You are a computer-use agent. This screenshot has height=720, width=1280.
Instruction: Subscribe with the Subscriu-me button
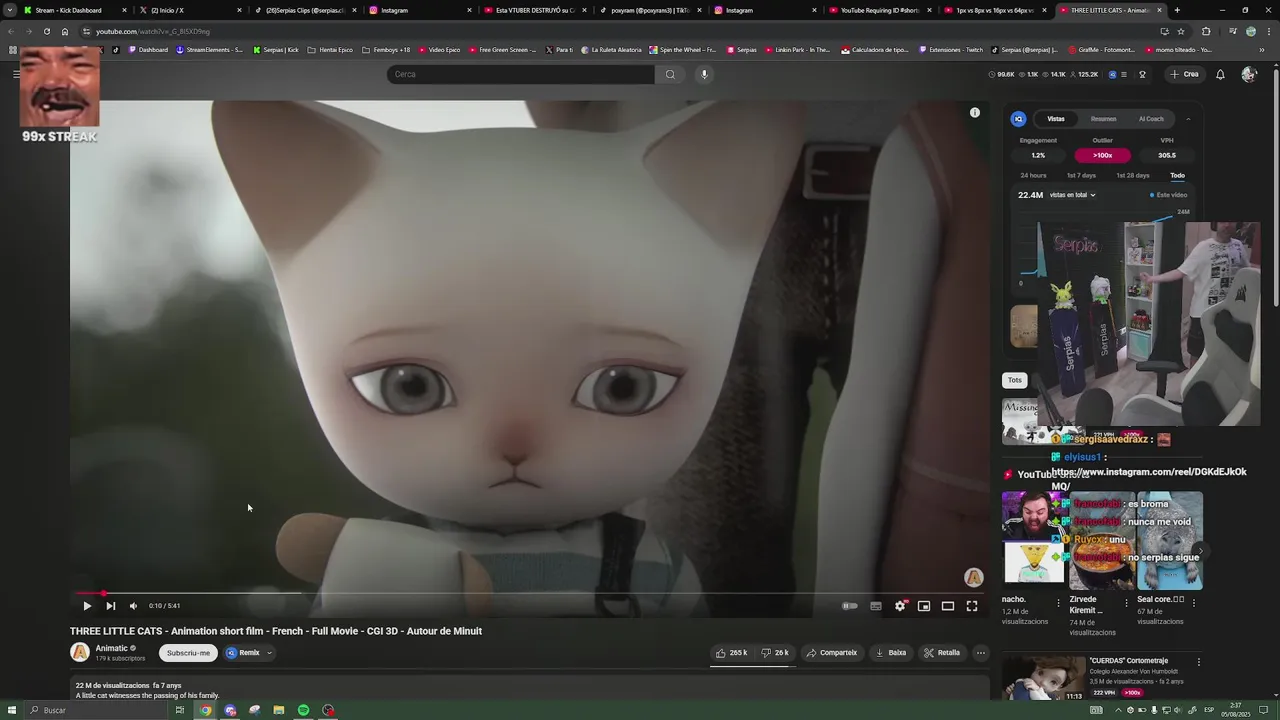tap(188, 653)
